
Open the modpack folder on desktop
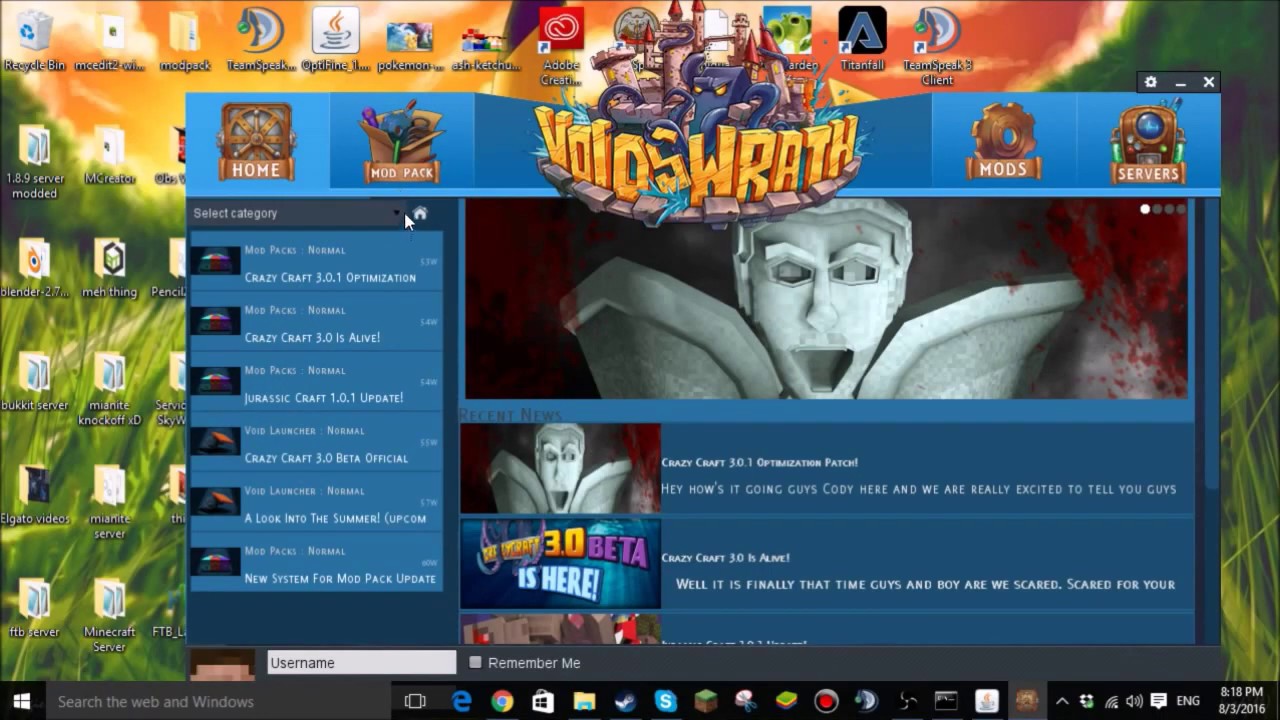(185, 41)
